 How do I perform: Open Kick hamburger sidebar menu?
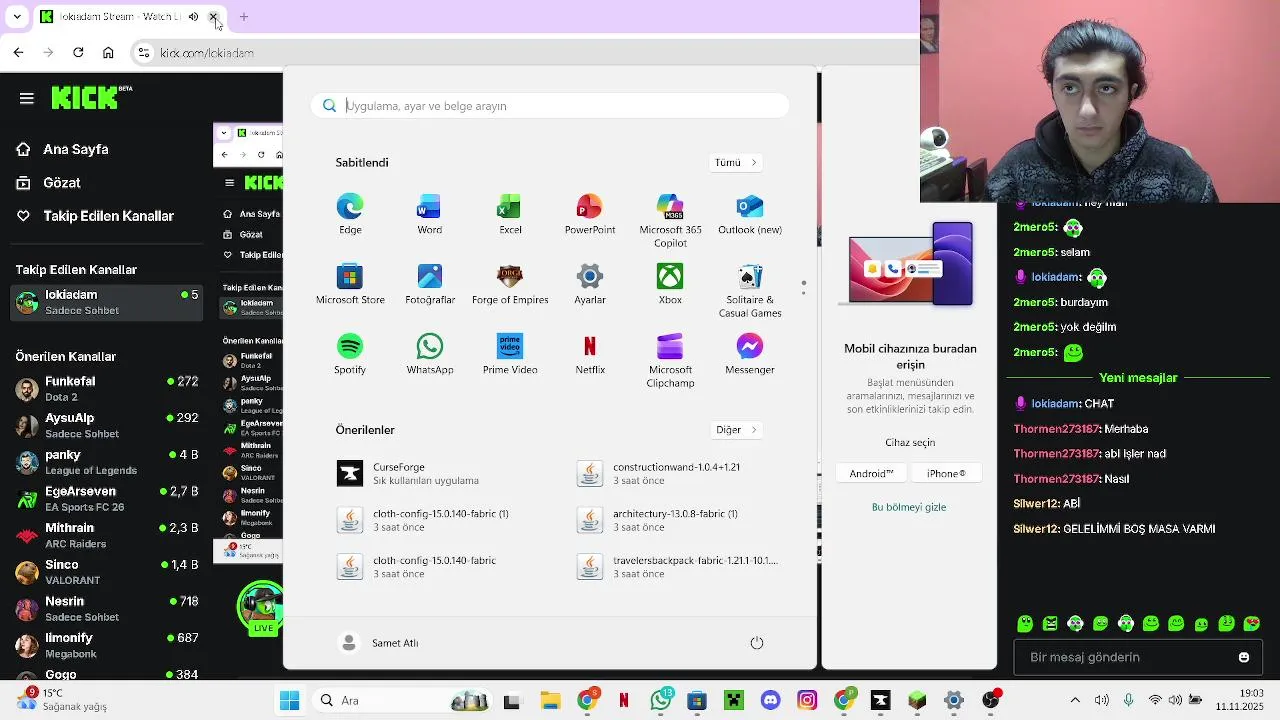click(x=27, y=98)
